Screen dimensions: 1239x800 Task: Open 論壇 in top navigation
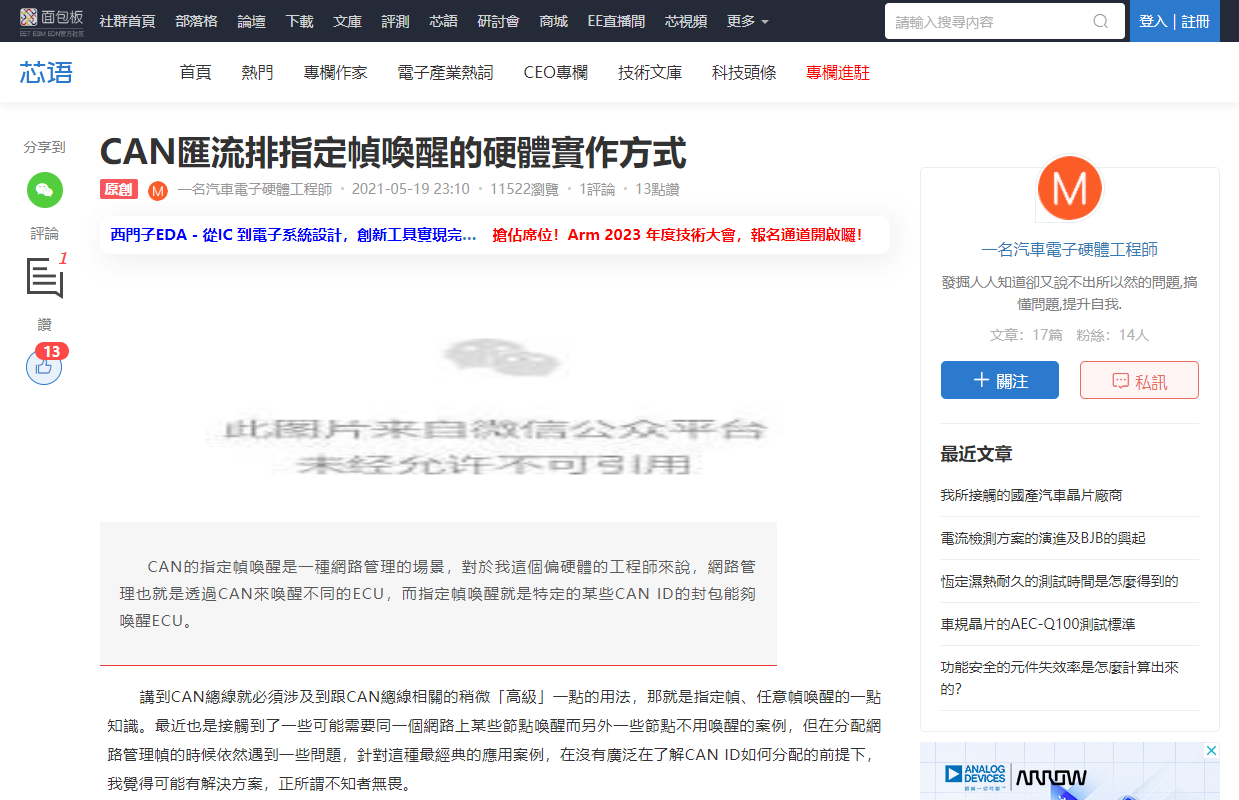[x=251, y=21]
